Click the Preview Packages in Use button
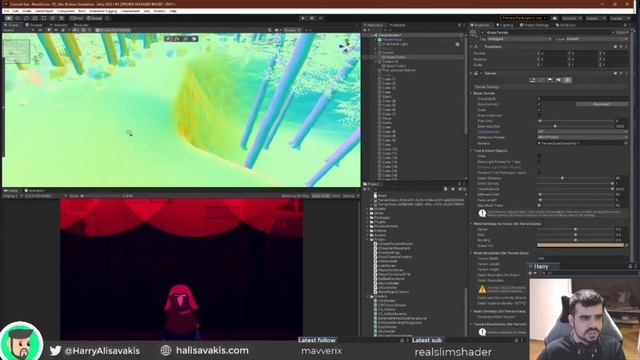640x360 pixels. [524, 18]
